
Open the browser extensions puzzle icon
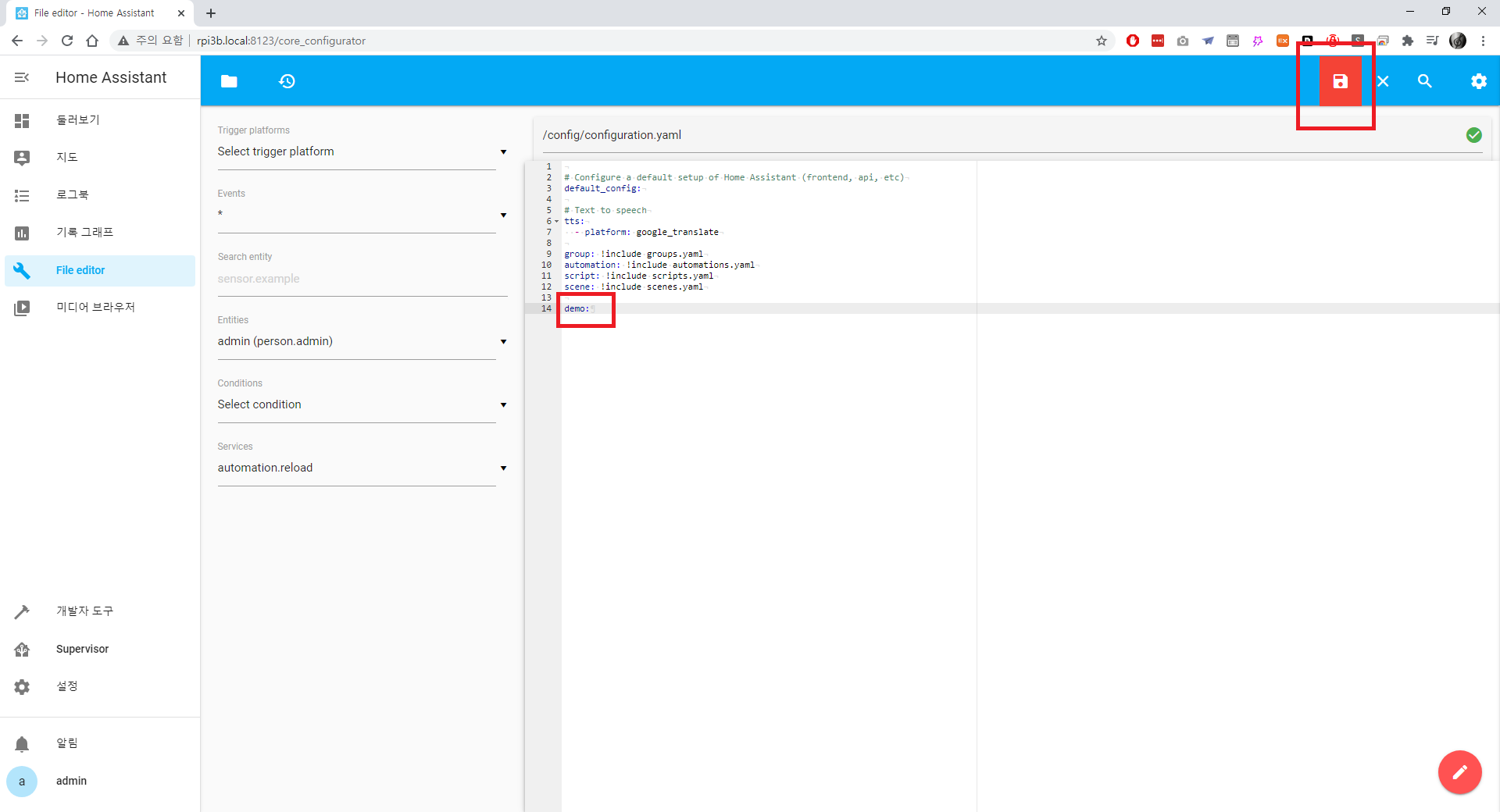[x=1408, y=41]
